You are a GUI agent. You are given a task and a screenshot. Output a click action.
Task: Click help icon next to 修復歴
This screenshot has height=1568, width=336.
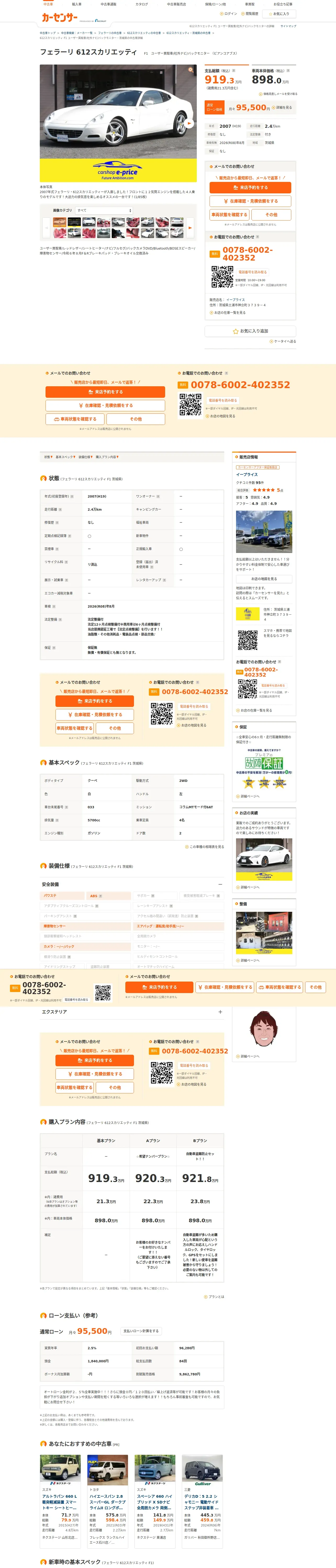click(x=57, y=523)
